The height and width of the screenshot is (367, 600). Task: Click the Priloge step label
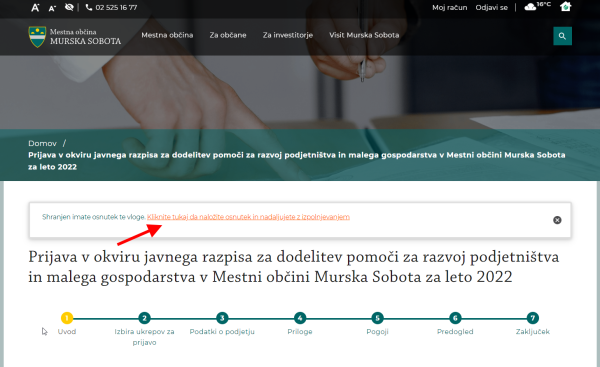[x=300, y=332]
